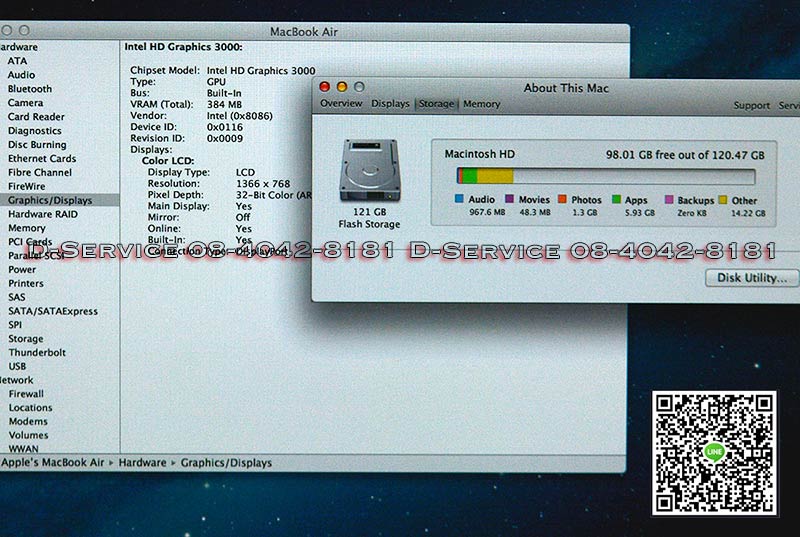This screenshot has height=537, width=800.
Task: Select Camera in the sidebar
Action: [25, 103]
